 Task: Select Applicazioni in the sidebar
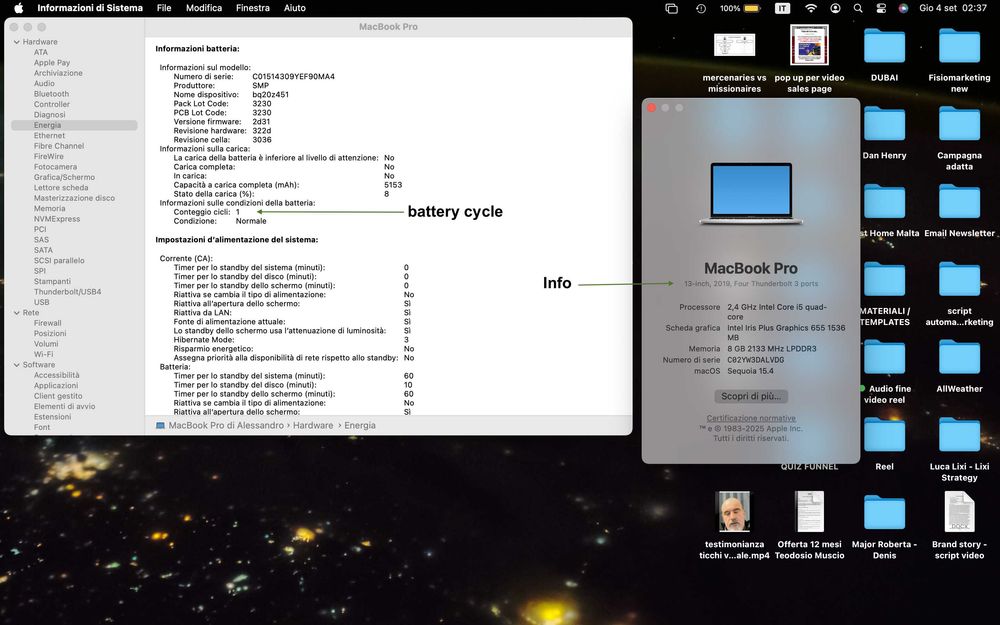click(56, 386)
